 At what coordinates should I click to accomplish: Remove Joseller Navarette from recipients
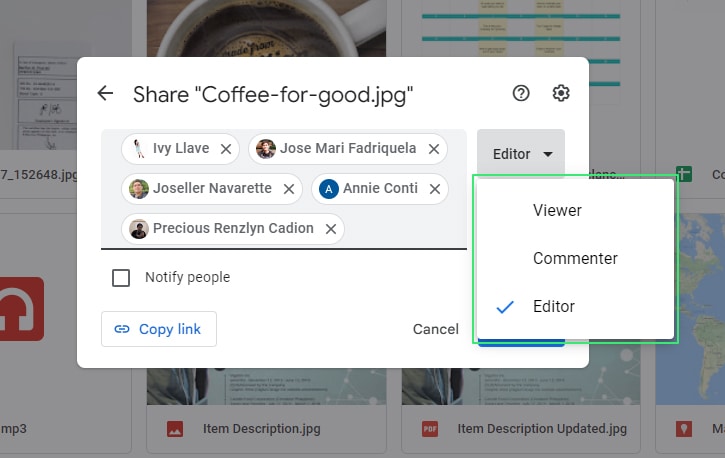[289, 189]
